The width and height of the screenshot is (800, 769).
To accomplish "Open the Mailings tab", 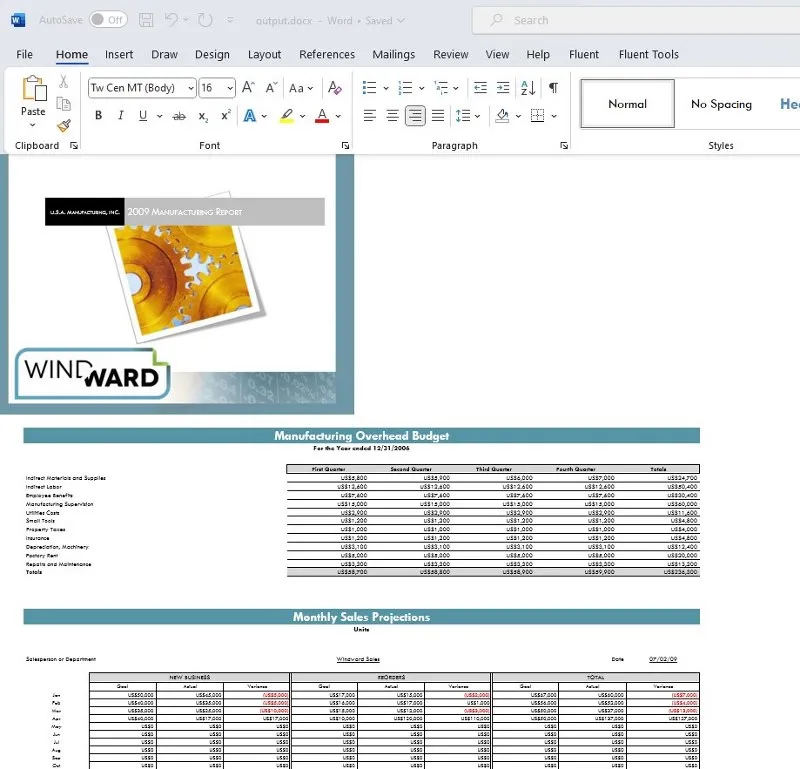I will 393,54.
